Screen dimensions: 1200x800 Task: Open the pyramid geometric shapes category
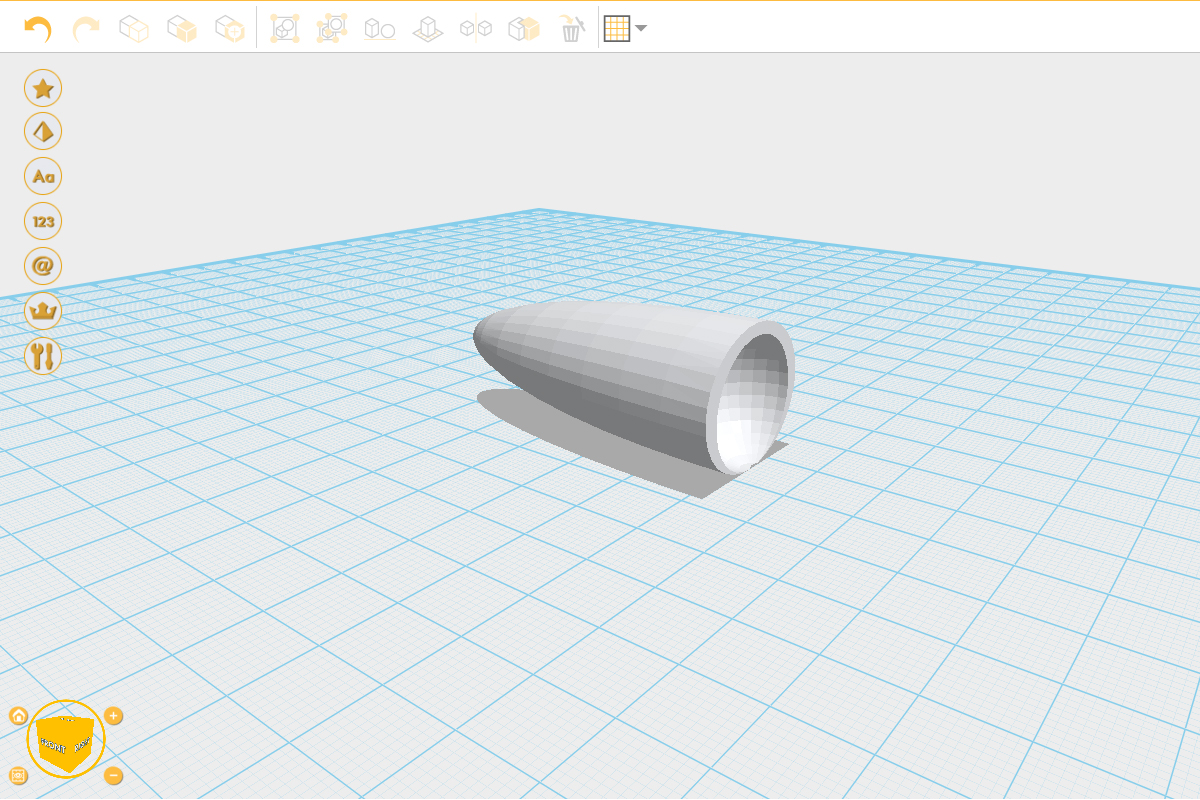pos(43,131)
